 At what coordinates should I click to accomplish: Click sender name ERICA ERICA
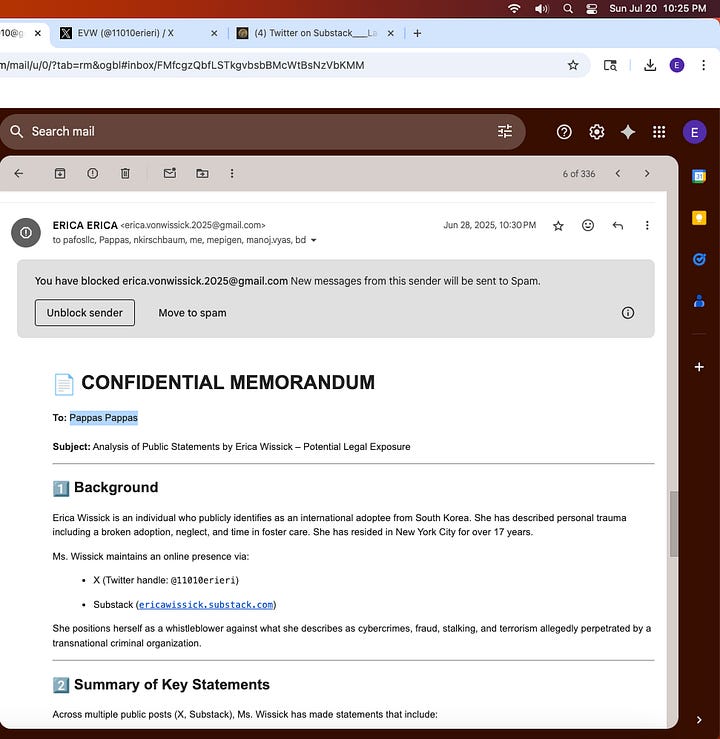(x=85, y=225)
